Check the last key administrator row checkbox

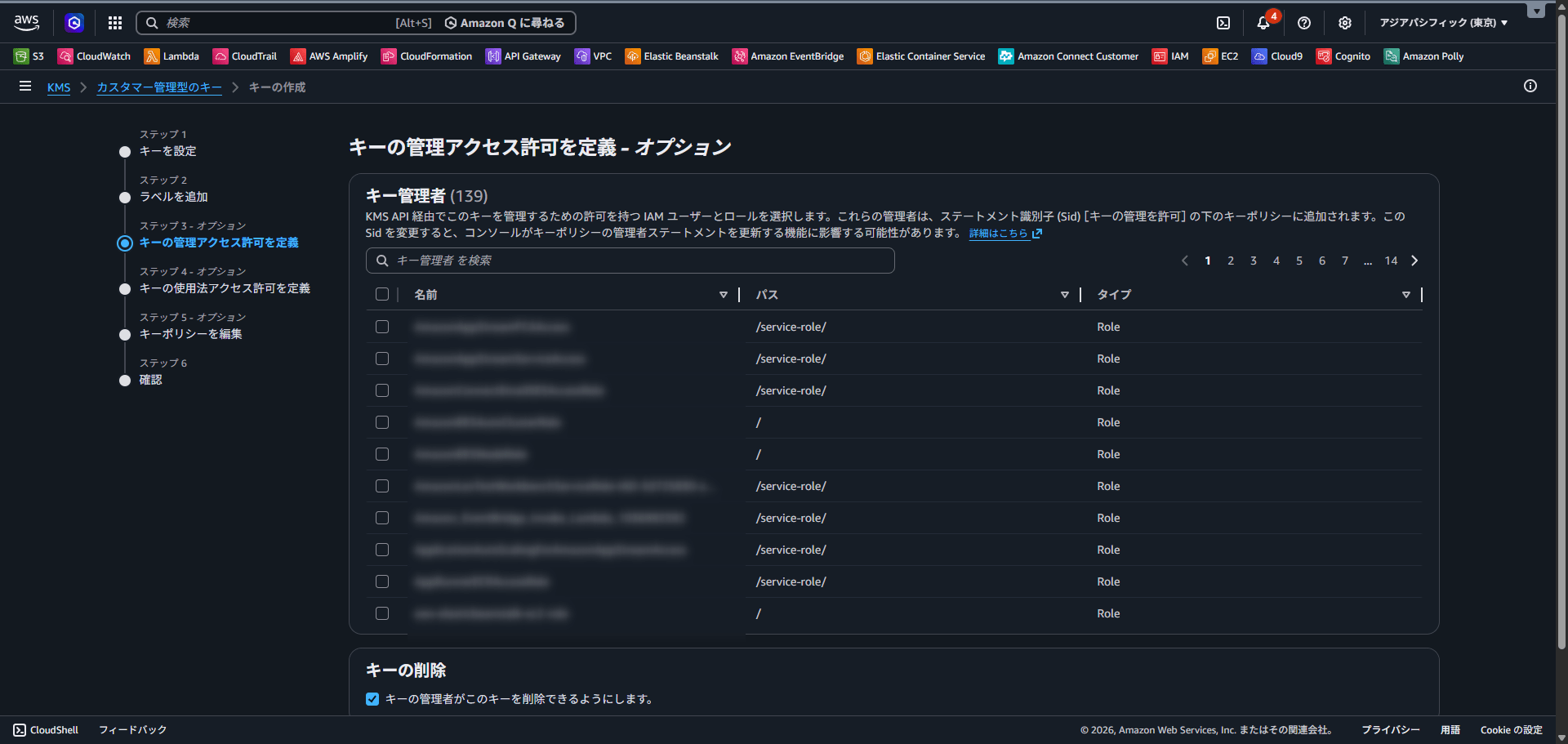[382, 613]
